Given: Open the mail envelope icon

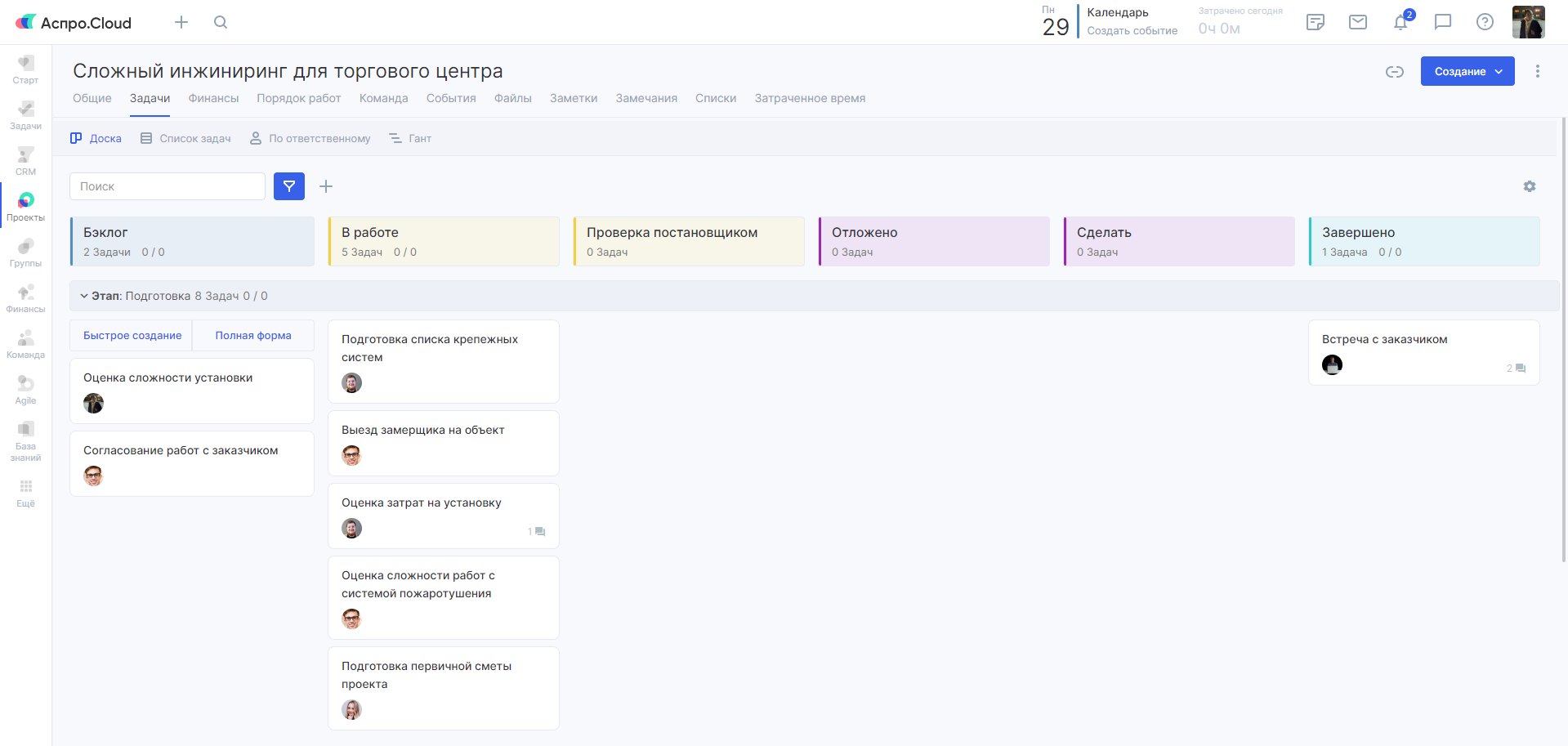Looking at the screenshot, I should (1358, 22).
